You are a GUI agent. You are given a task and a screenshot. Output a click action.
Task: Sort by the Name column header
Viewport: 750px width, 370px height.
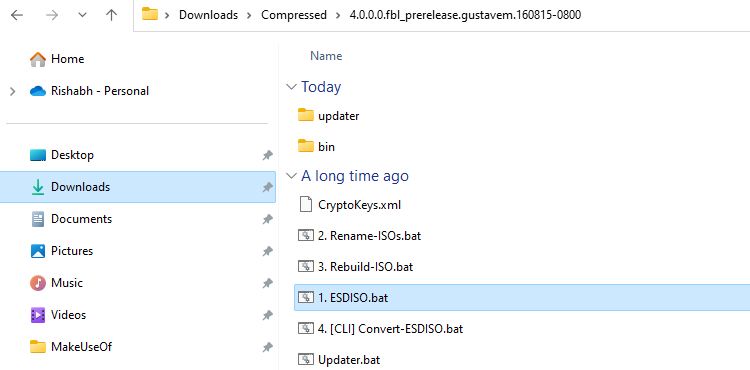coord(326,56)
